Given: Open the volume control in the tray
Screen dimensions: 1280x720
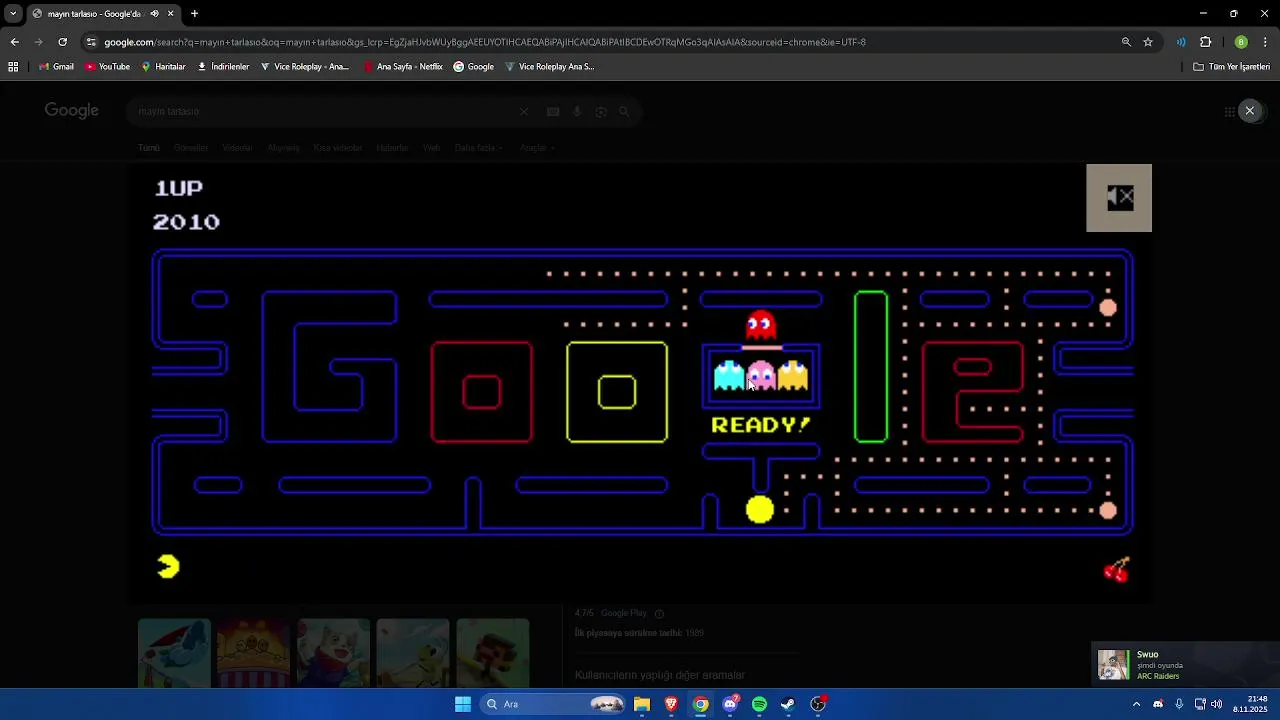Looking at the screenshot, I should click(1217, 704).
